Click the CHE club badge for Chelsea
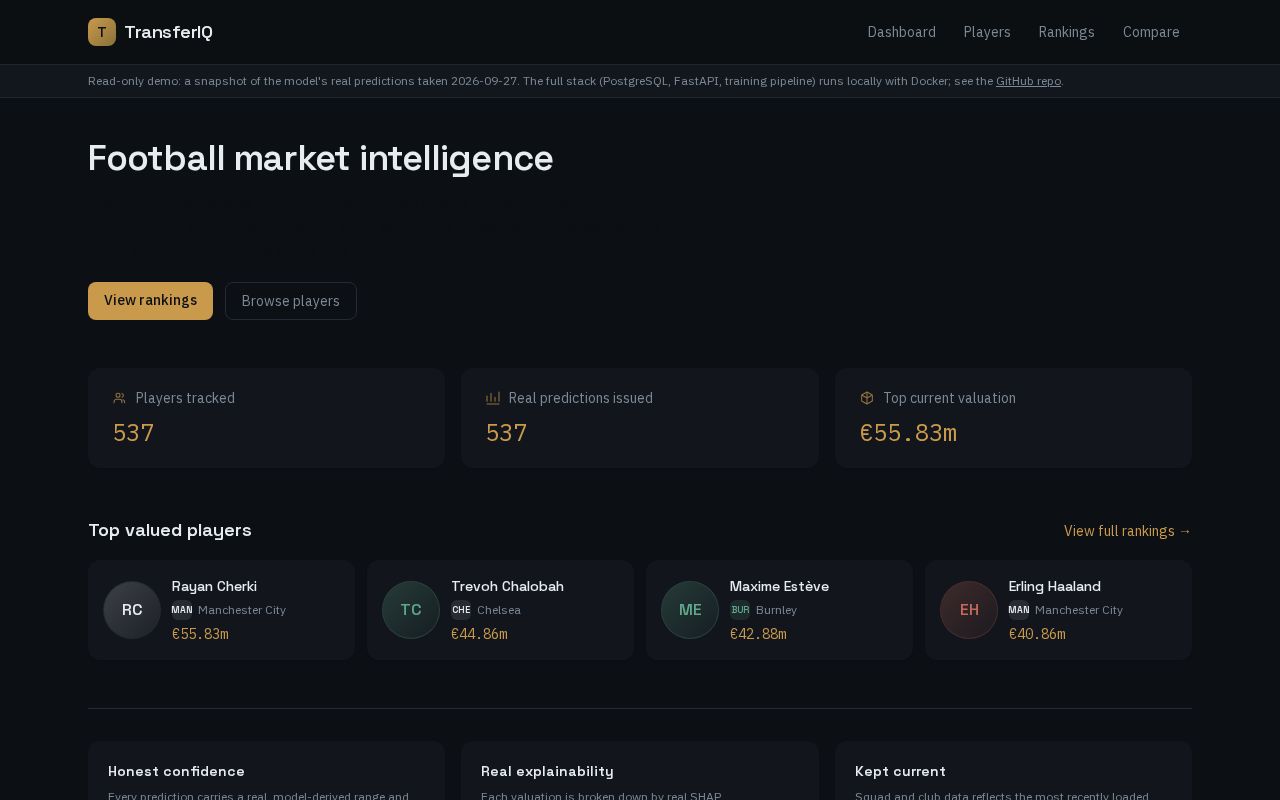The width and height of the screenshot is (1280, 800). (x=461, y=610)
